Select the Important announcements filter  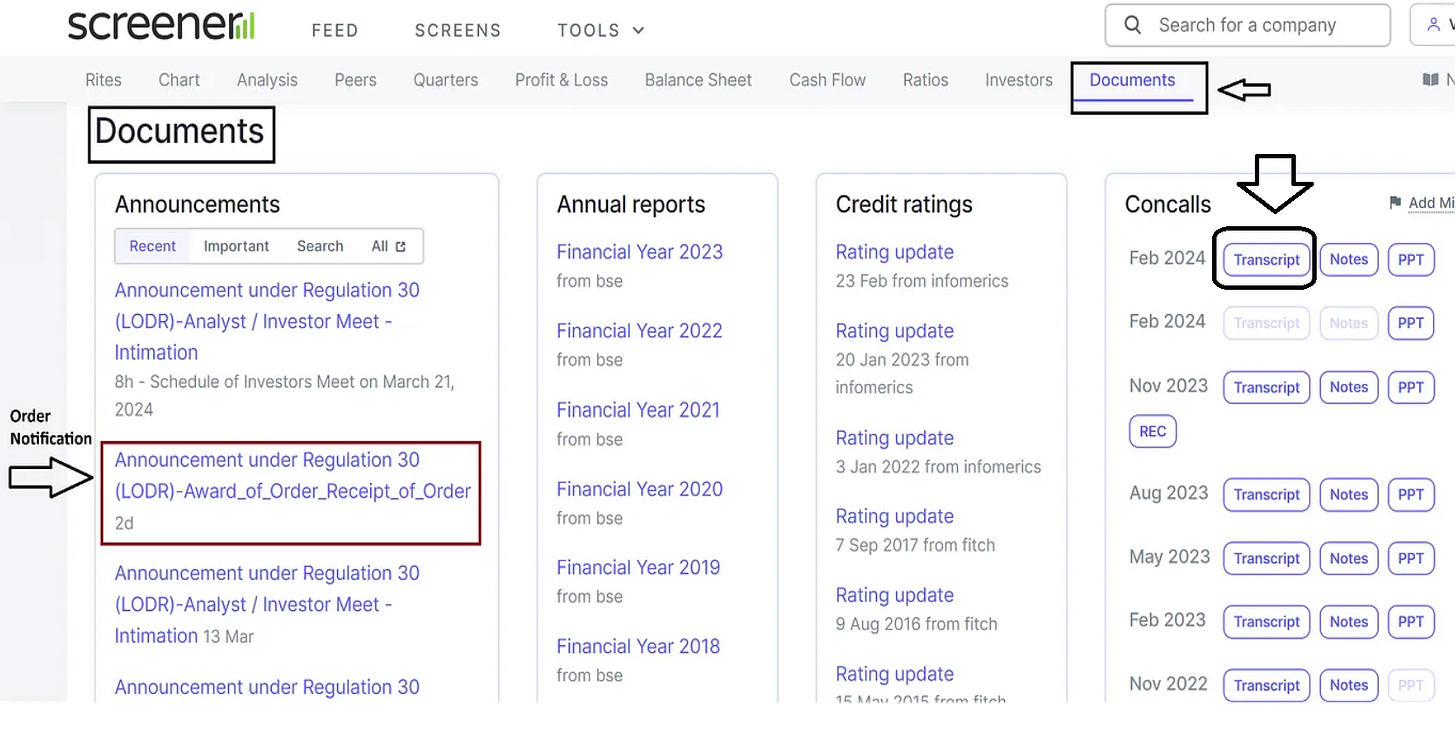coord(236,246)
